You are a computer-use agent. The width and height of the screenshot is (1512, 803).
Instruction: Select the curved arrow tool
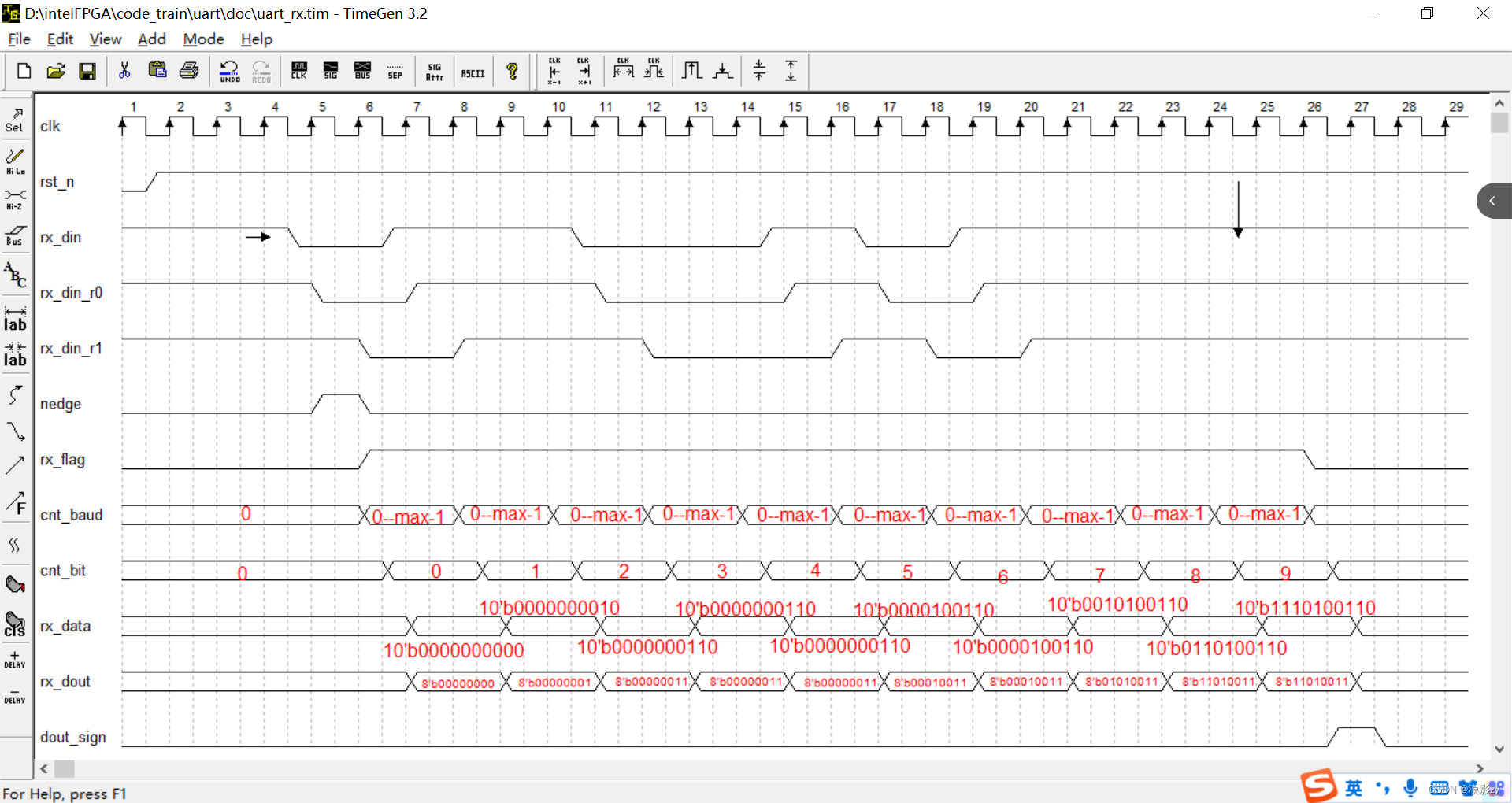pos(15,394)
